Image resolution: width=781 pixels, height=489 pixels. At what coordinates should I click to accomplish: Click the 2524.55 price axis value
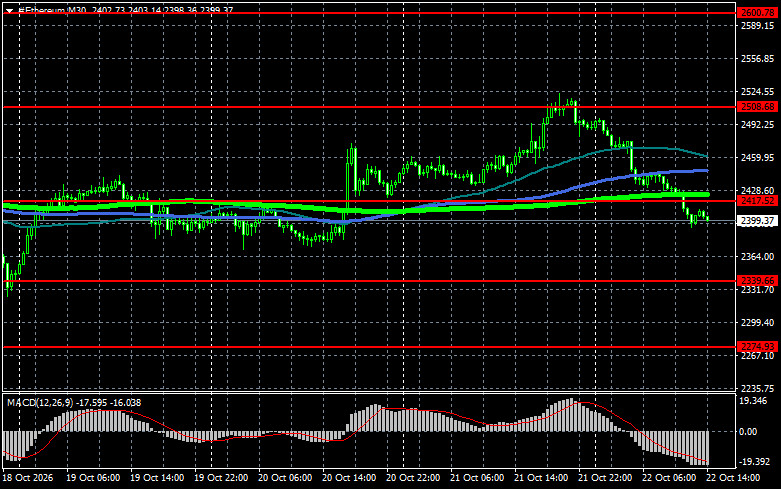(x=758, y=92)
